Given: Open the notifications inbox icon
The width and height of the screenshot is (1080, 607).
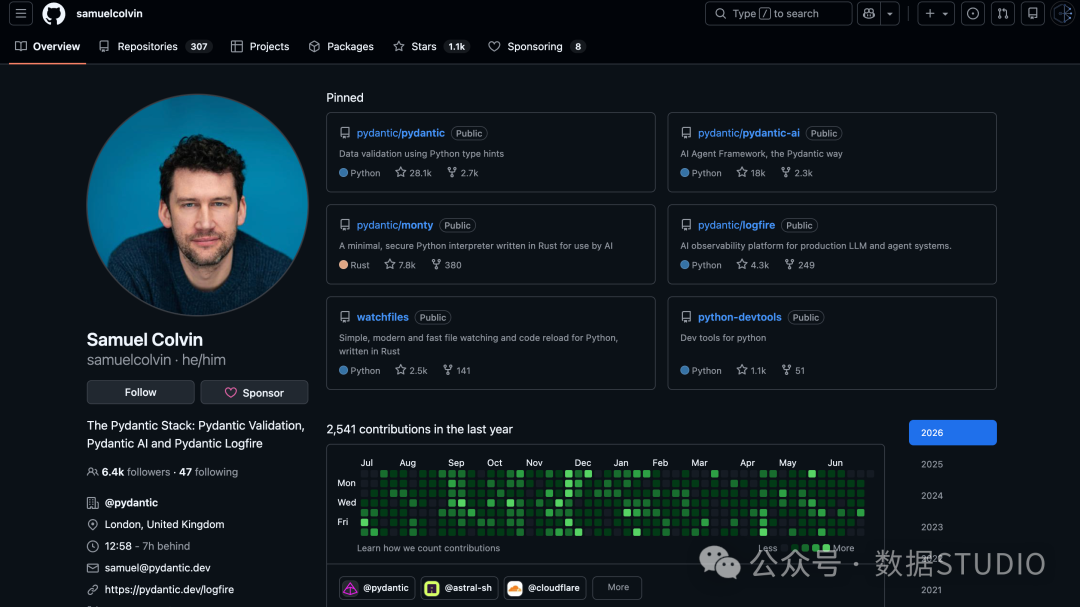Looking at the screenshot, I should click(1032, 13).
